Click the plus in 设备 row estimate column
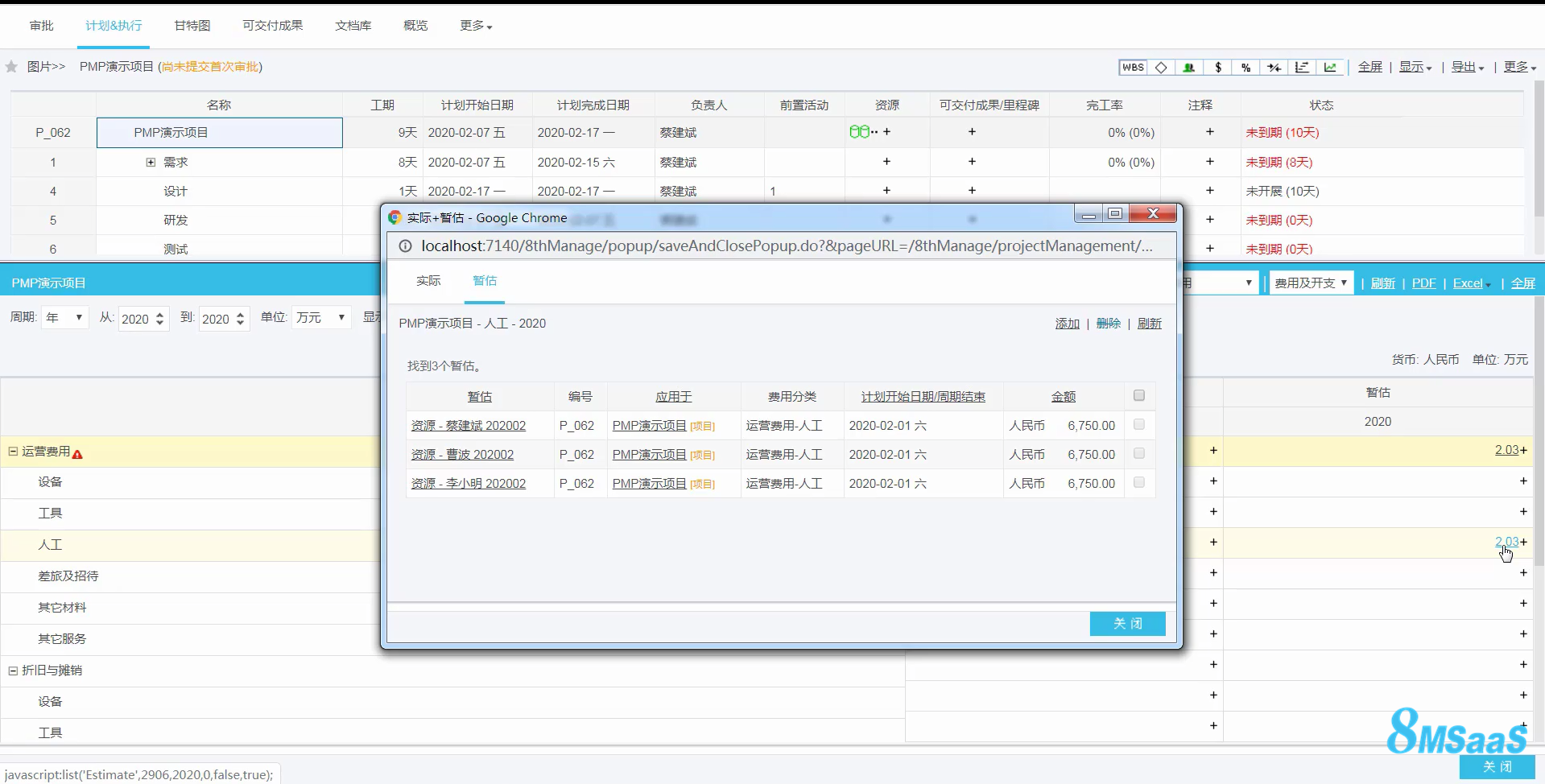 pos(1523,481)
